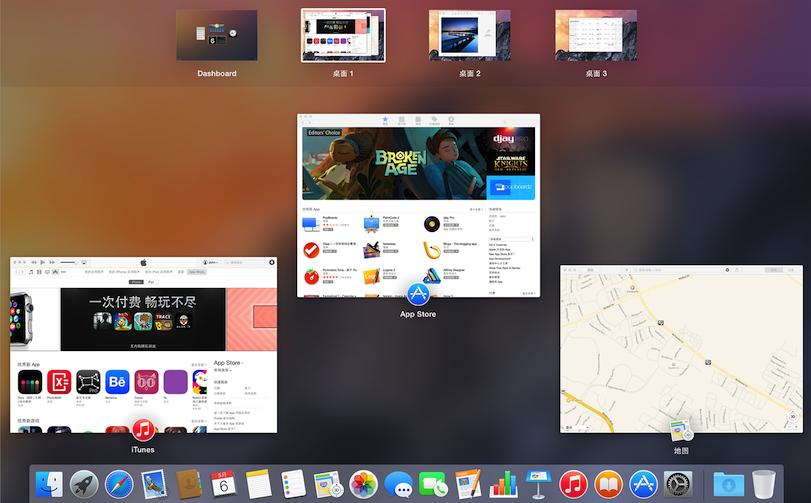811x503 pixels.
Task: Click App Store badge icon under its window
Action: click(x=418, y=294)
